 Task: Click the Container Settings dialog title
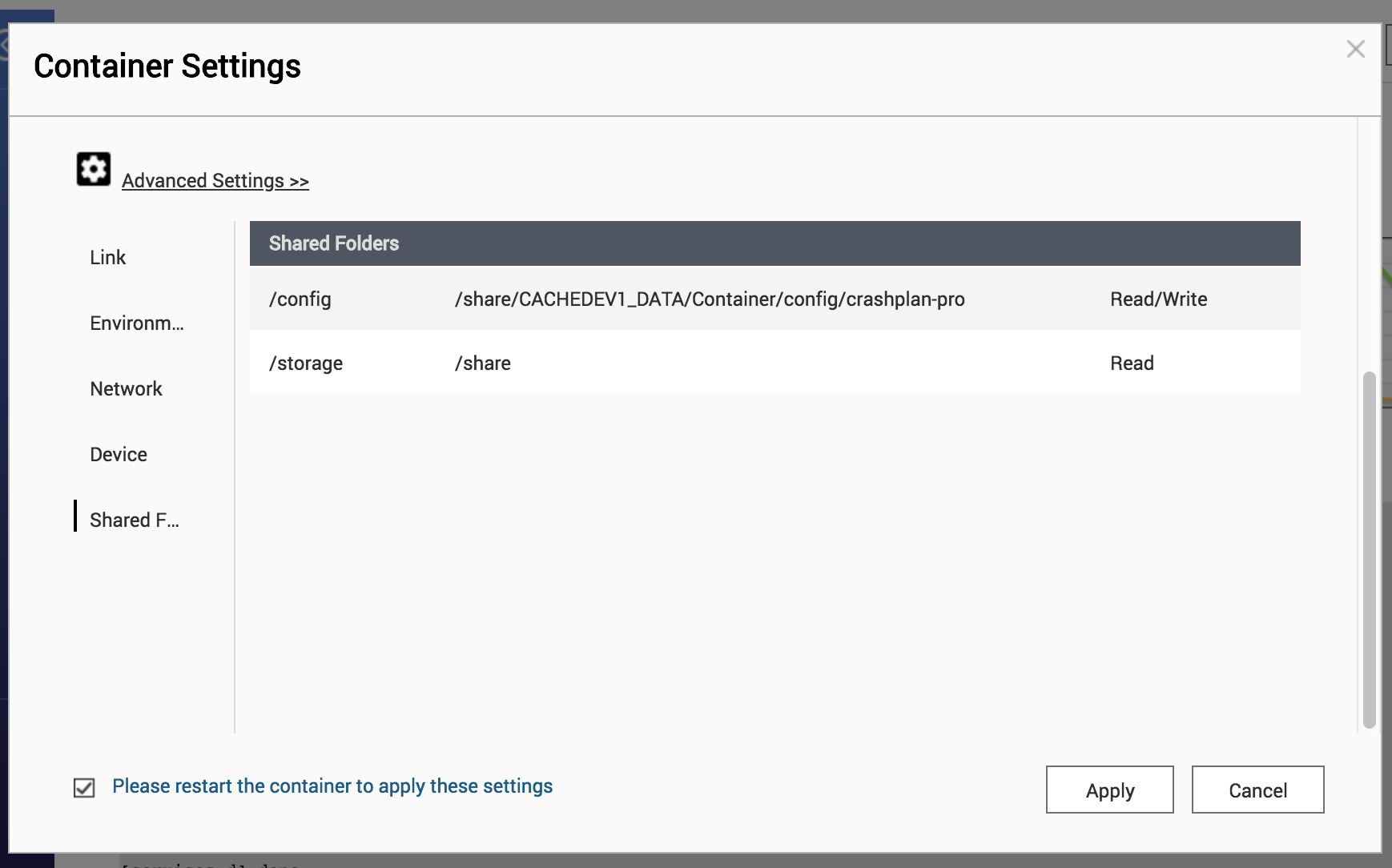(x=167, y=66)
